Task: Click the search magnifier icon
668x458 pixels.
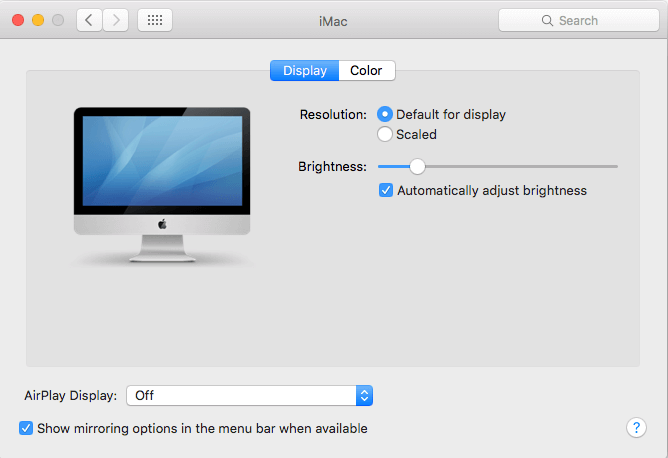Action: (547, 20)
